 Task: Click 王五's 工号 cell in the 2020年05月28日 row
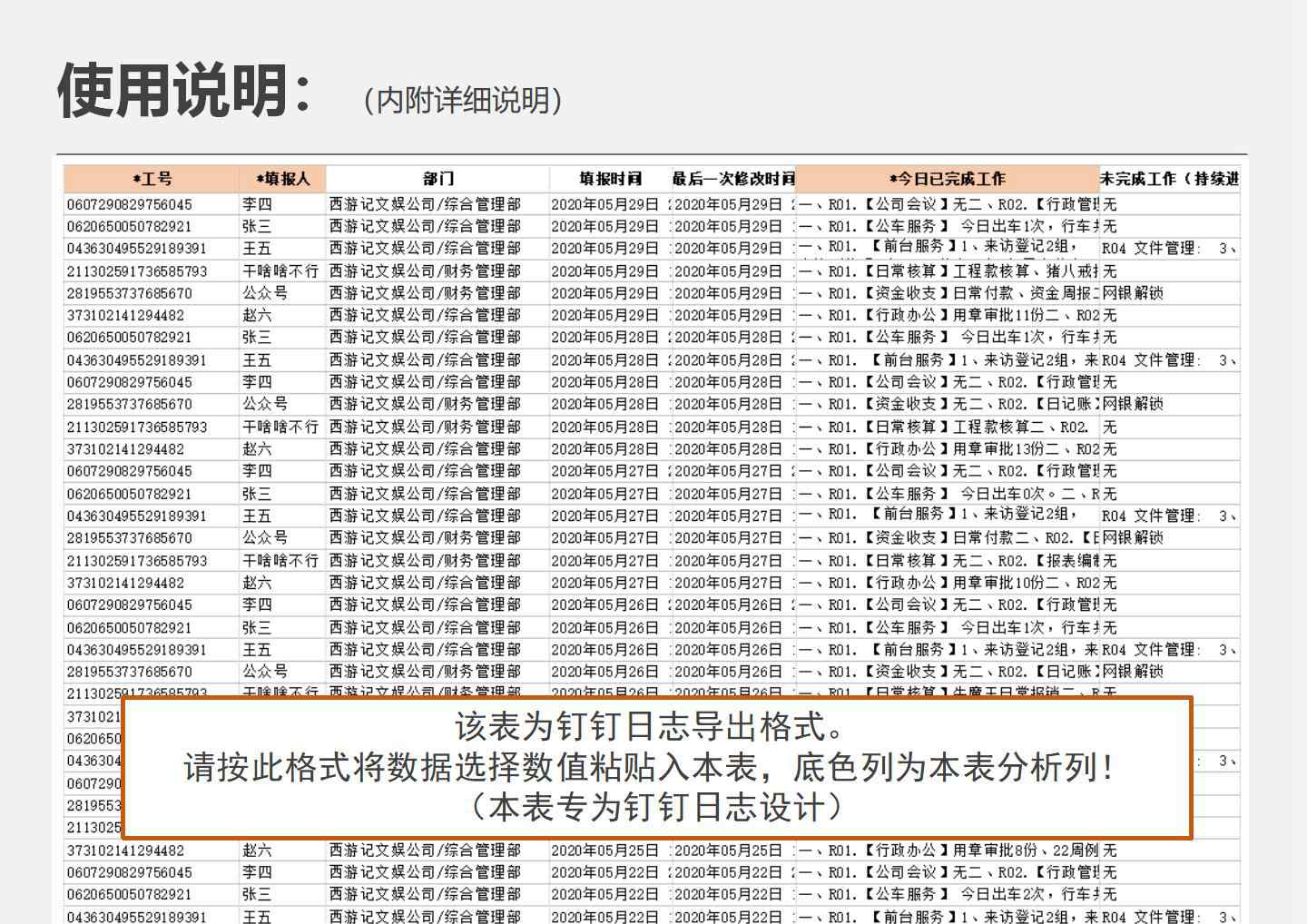[x=152, y=359]
